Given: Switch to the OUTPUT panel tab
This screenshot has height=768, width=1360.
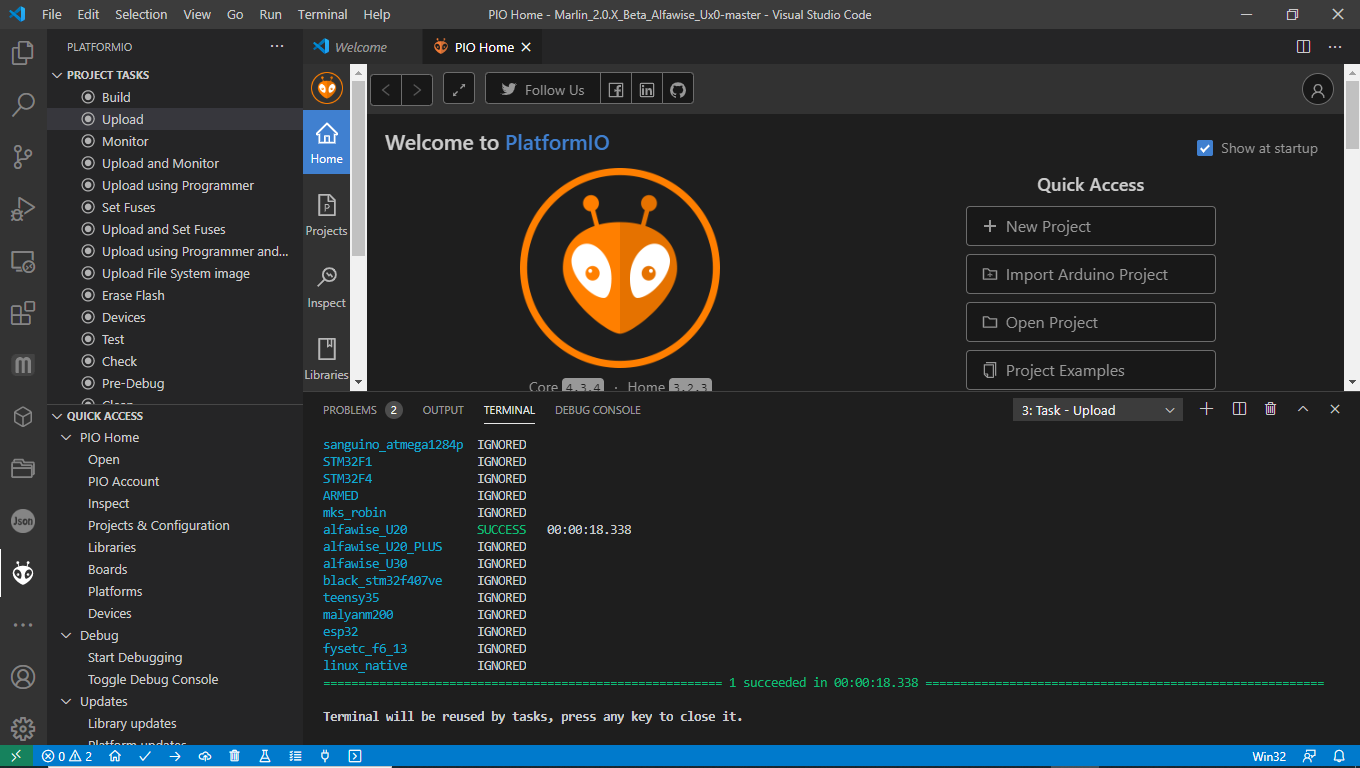Looking at the screenshot, I should [x=443, y=410].
